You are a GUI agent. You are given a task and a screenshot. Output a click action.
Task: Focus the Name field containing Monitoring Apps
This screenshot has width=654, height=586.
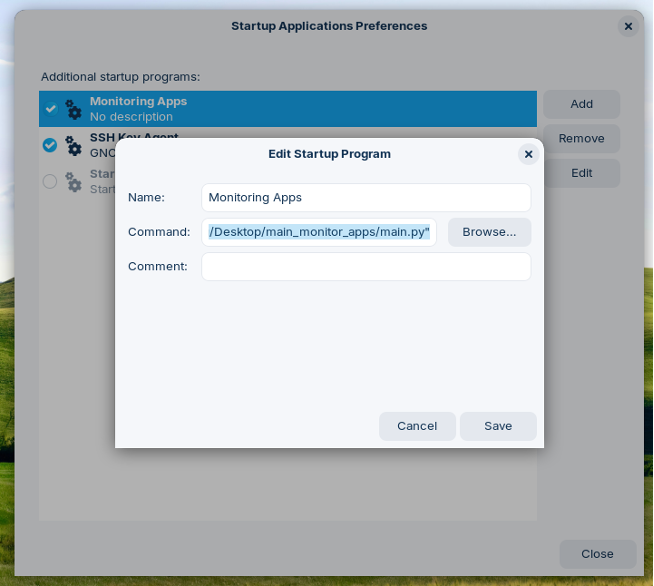tap(366, 198)
